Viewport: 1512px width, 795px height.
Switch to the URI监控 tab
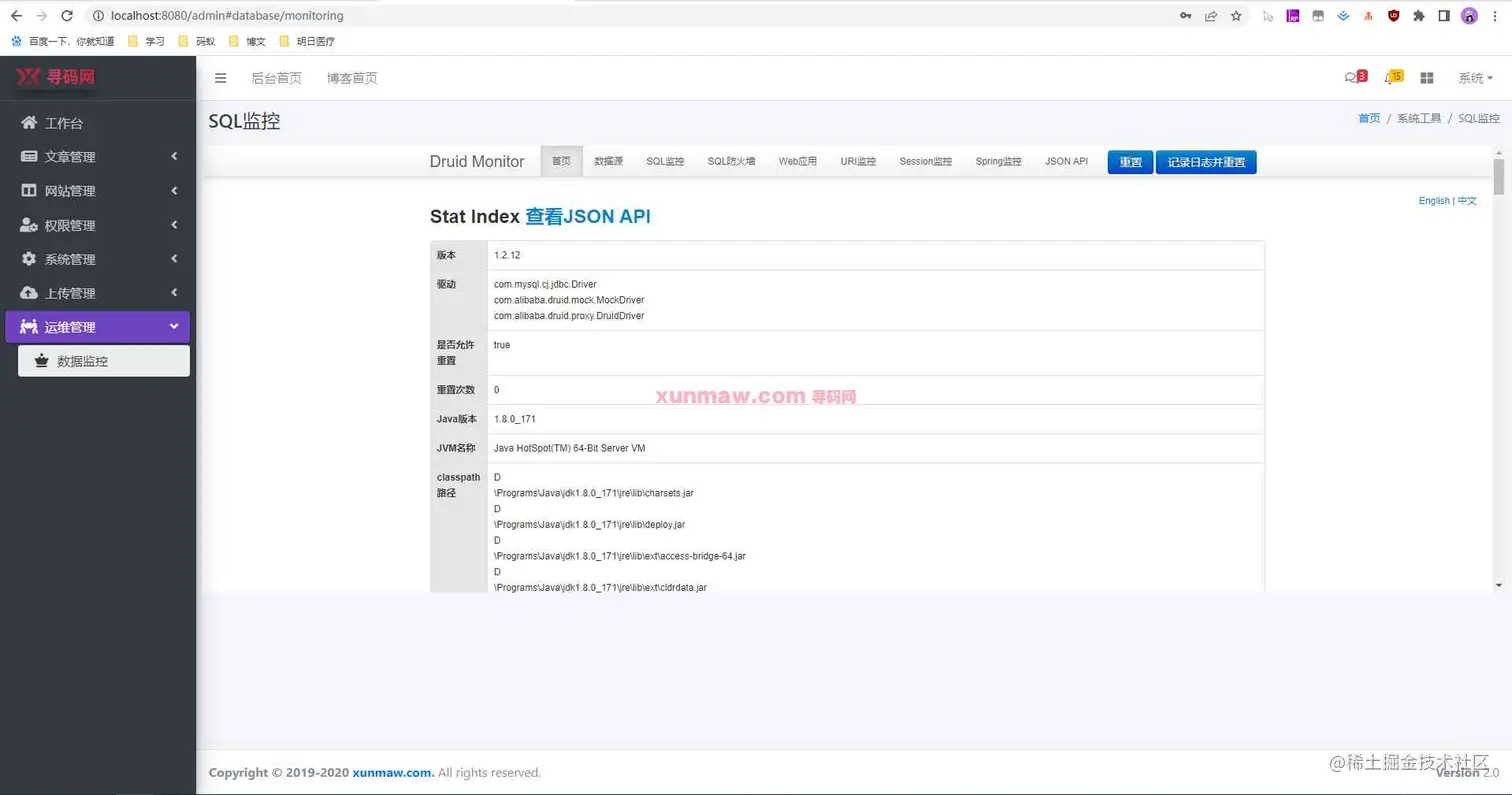[x=858, y=161]
